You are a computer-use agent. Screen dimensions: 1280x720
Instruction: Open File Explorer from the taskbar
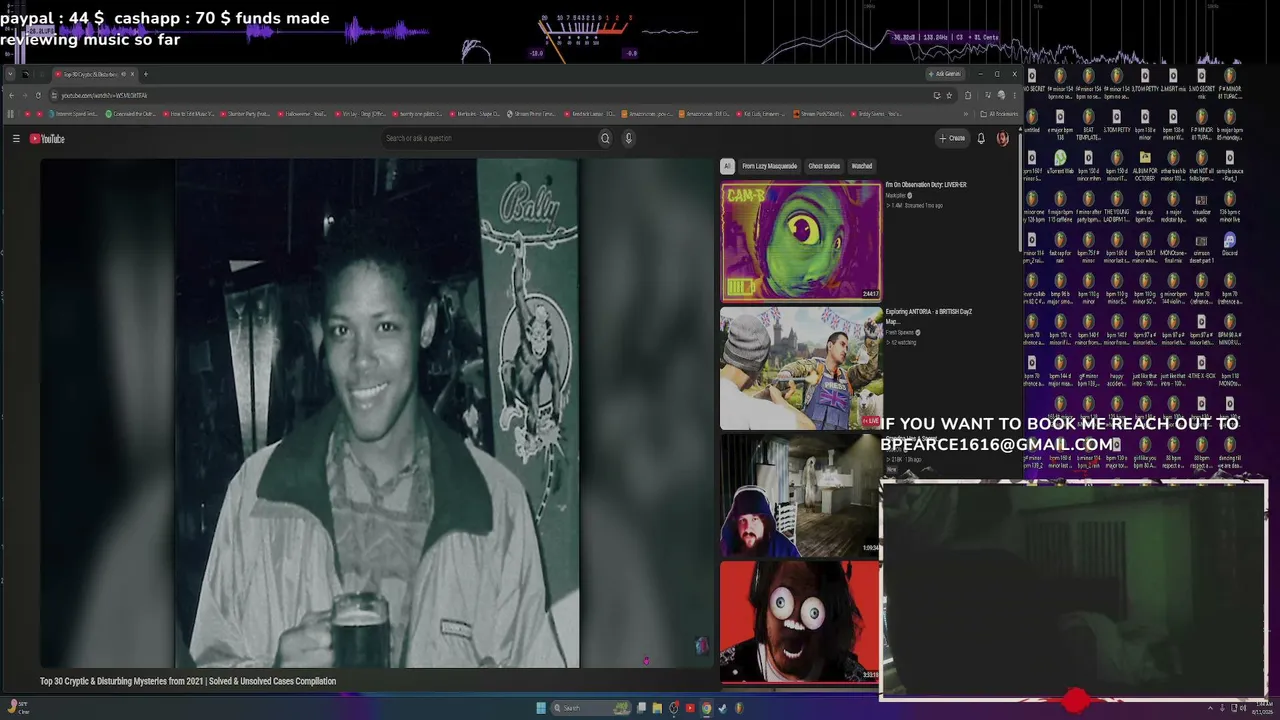click(657, 708)
